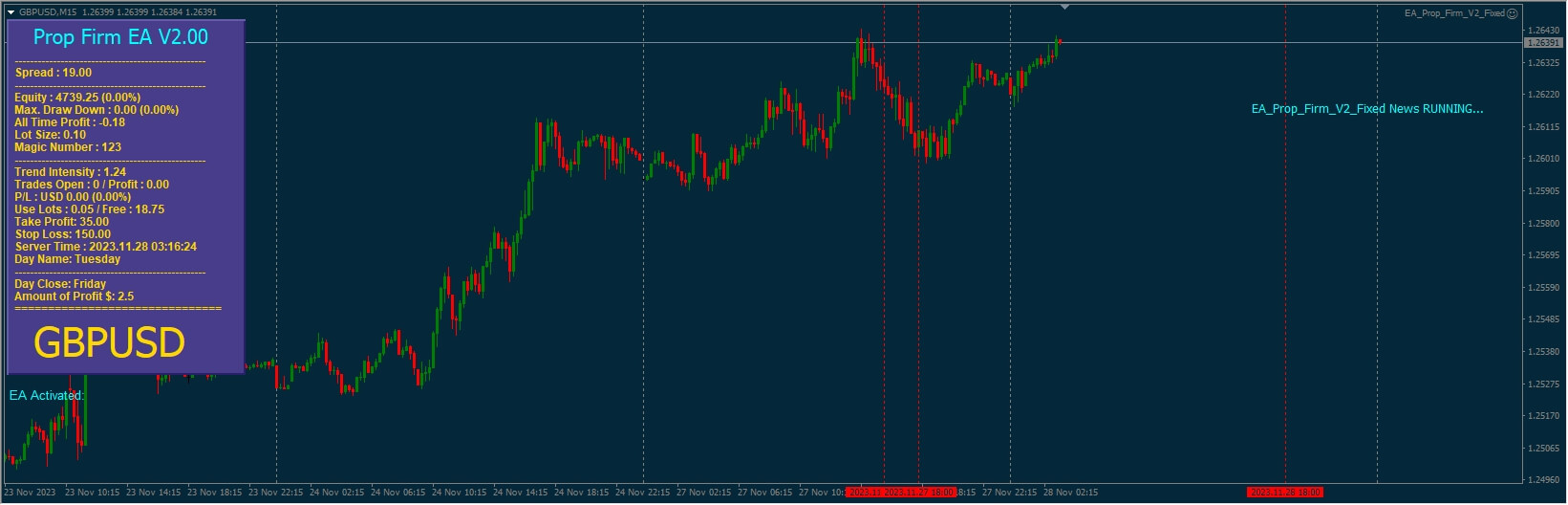Click the 1.26010 price axis value
The width and height of the screenshot is (1568, 505).
point(1543,159)
